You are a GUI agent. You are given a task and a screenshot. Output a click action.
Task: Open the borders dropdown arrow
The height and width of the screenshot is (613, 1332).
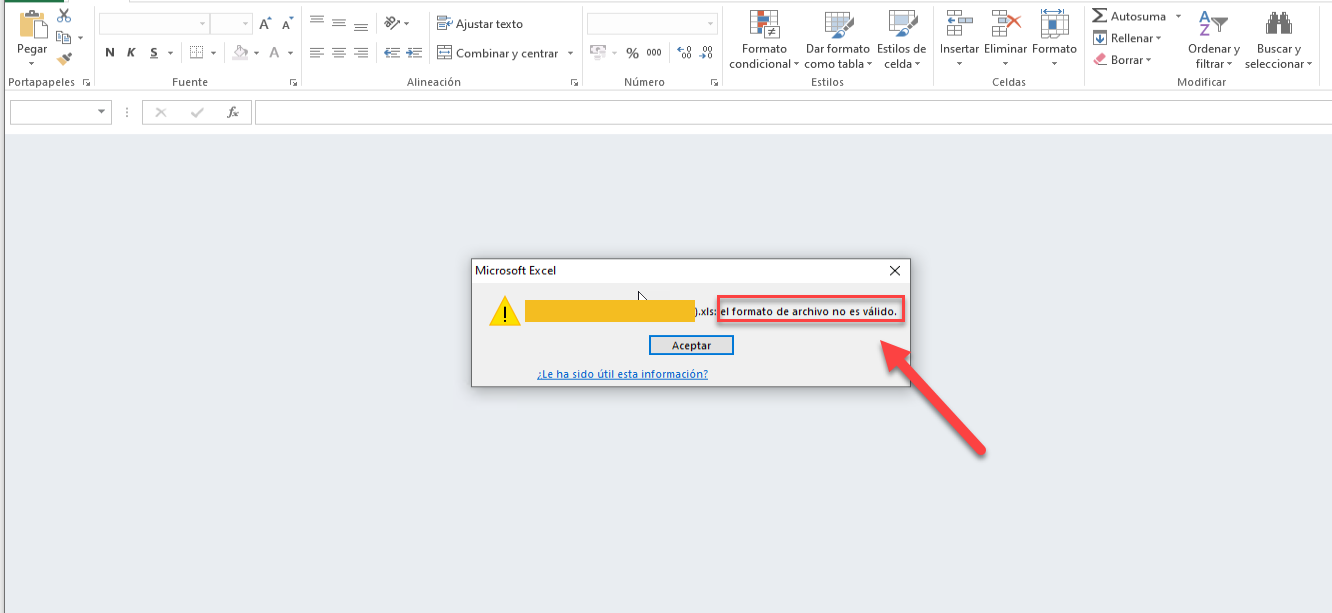point(214,53)
